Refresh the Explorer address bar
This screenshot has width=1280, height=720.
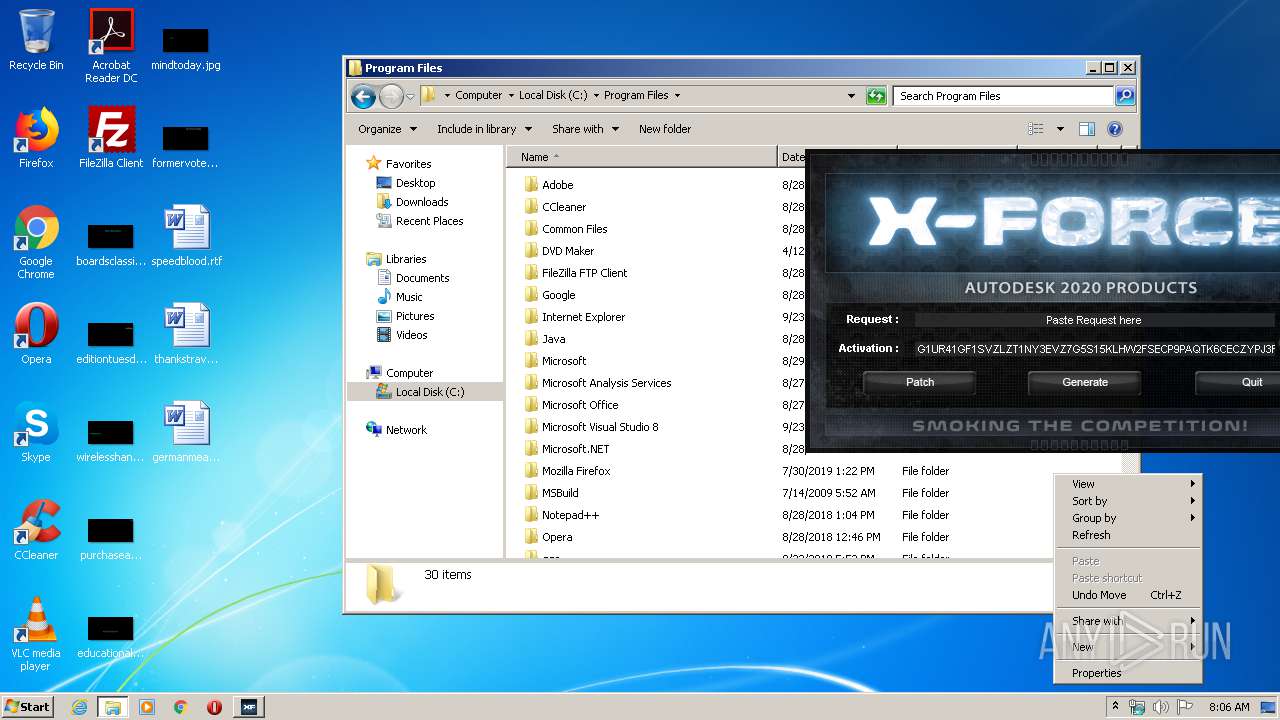(x=876, y=96)
